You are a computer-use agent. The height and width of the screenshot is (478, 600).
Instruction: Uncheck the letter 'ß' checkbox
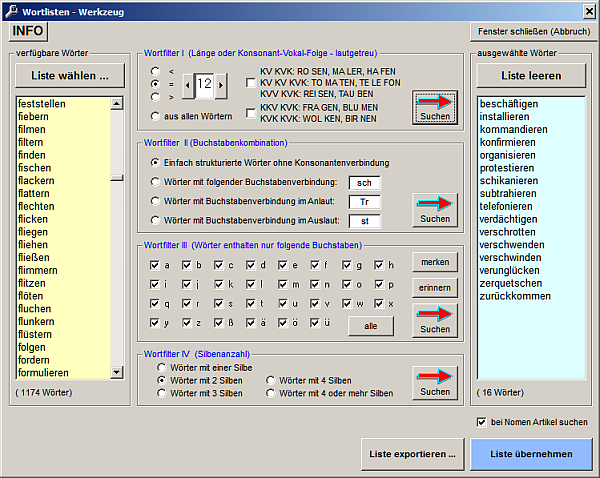click(x=218, y=322)
